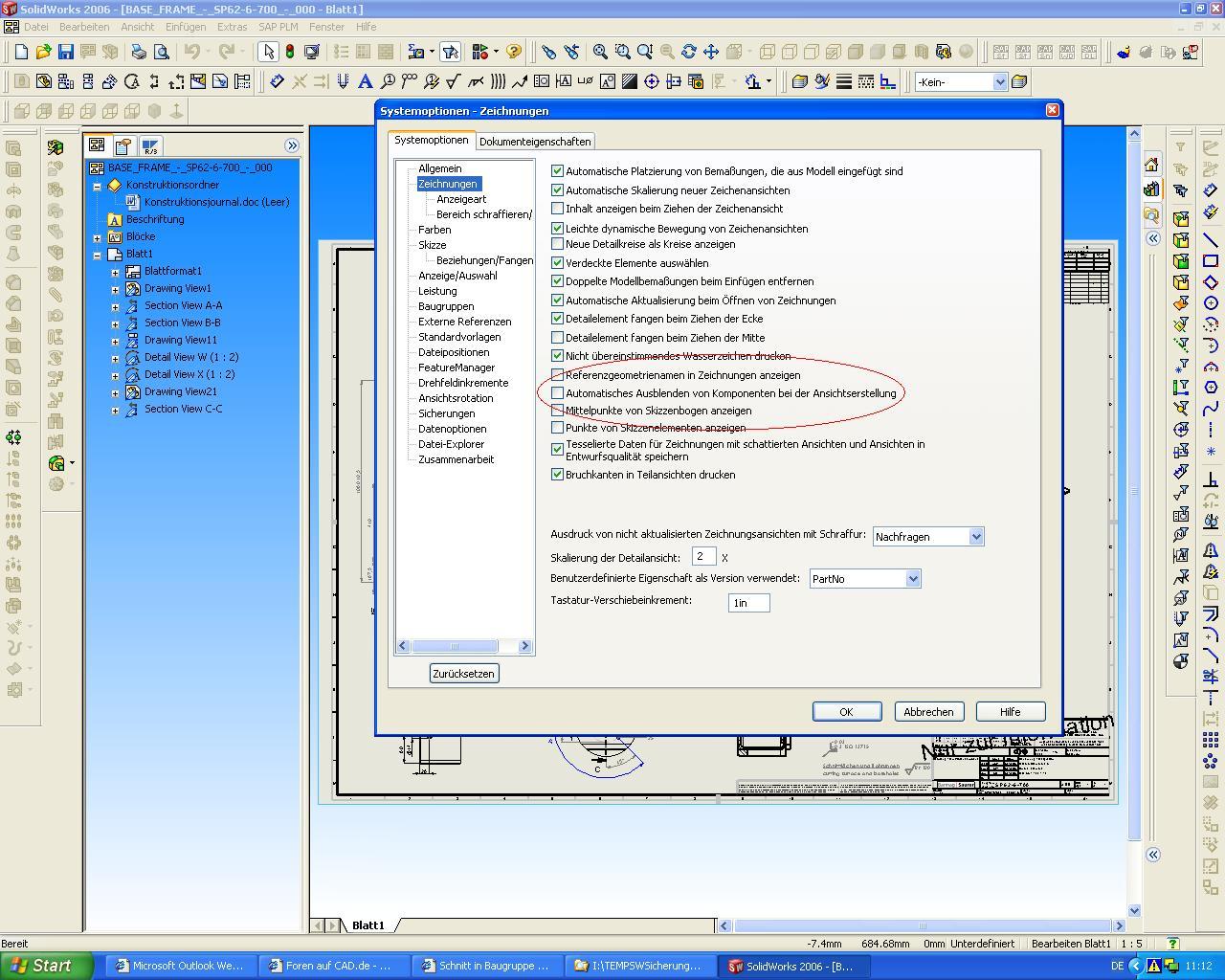Click the Tastatur-Verschiebeinkrement input field
Screen dimensions: 1225x980
tap(748, 603)
